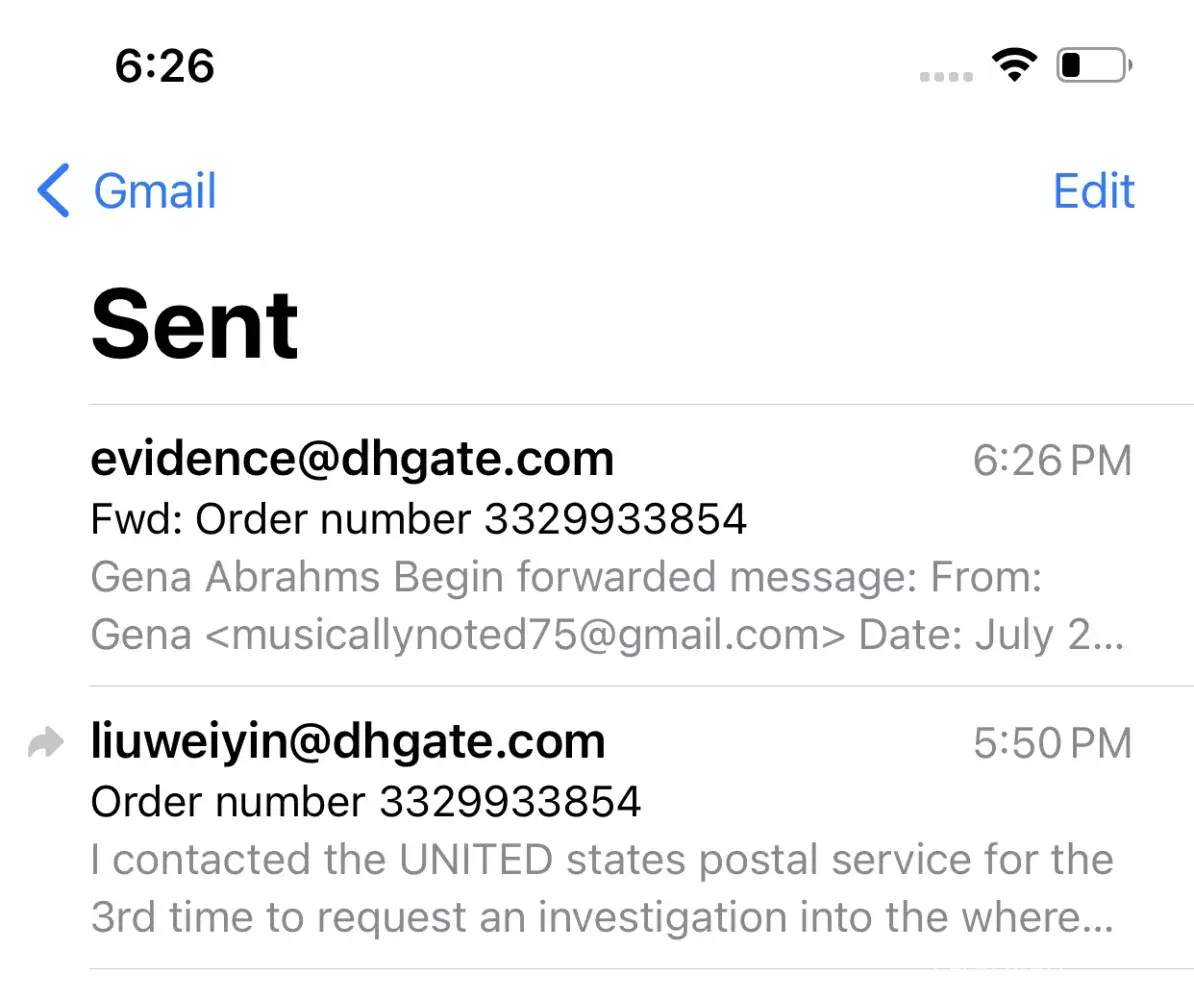Select the Fwd: Order number 3329933854 subject
The height and width of the screenshot is (1000, 1194).
click(419, 519)
